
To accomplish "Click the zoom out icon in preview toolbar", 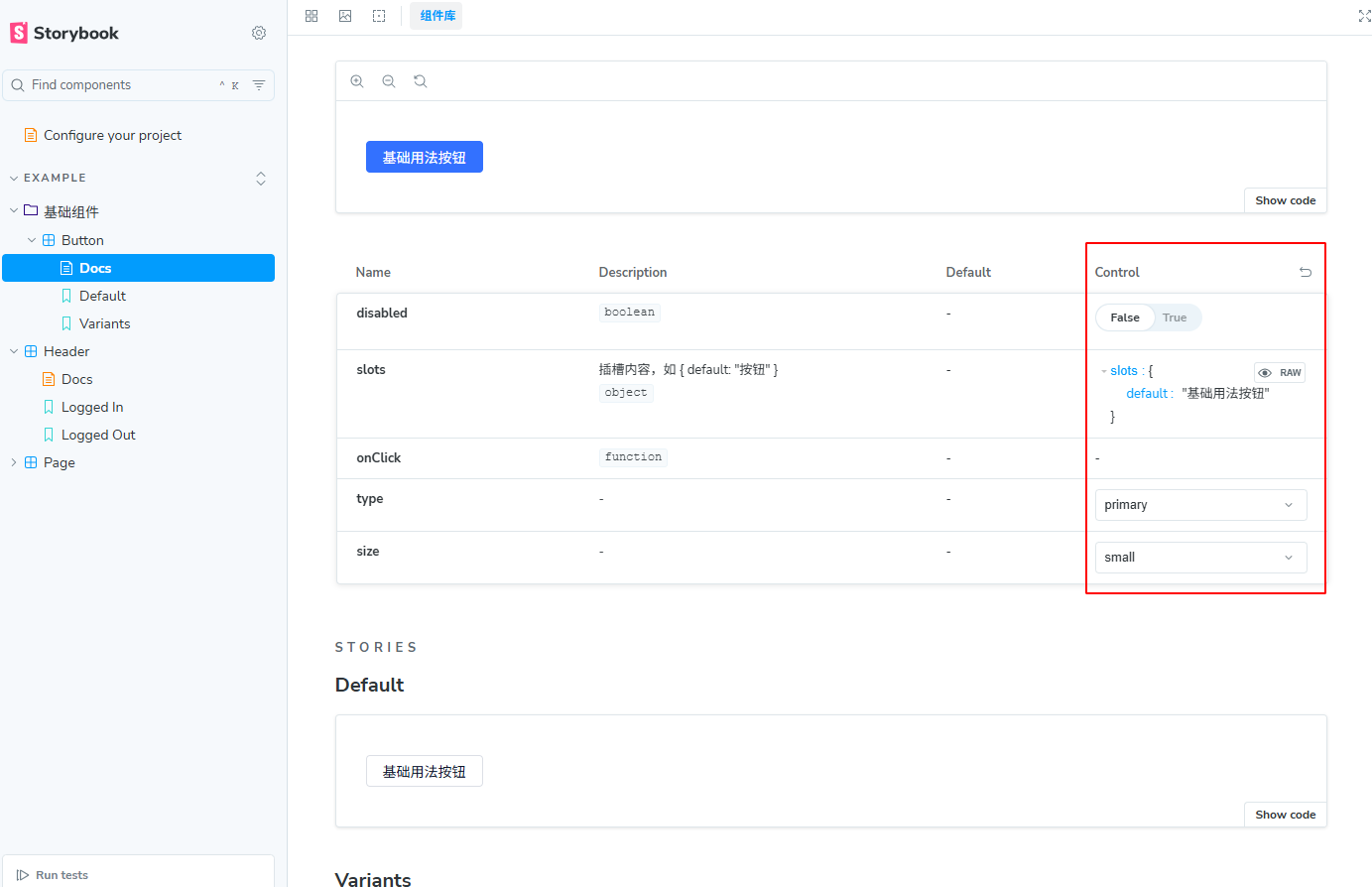I will coord(389,81).
